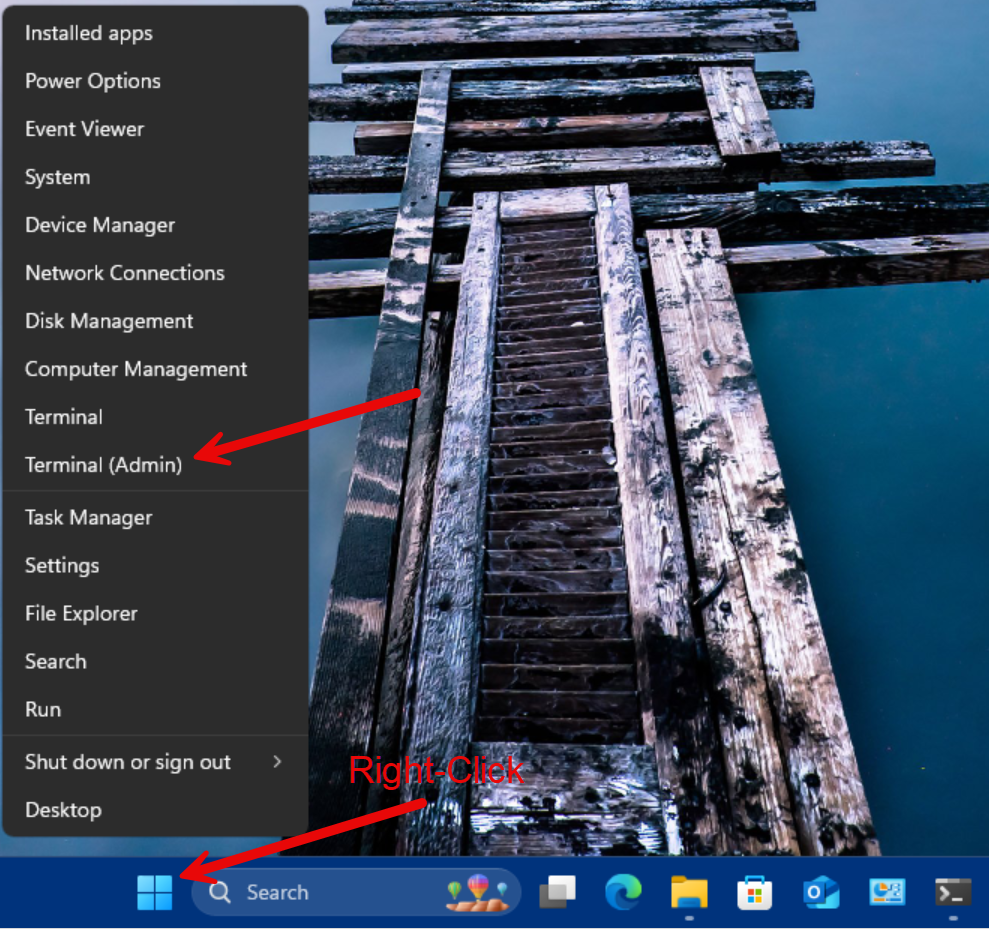This screenshot has height=929, width=989.
Task: Open Disk Management entry
Action: click(x=109, y=321)
